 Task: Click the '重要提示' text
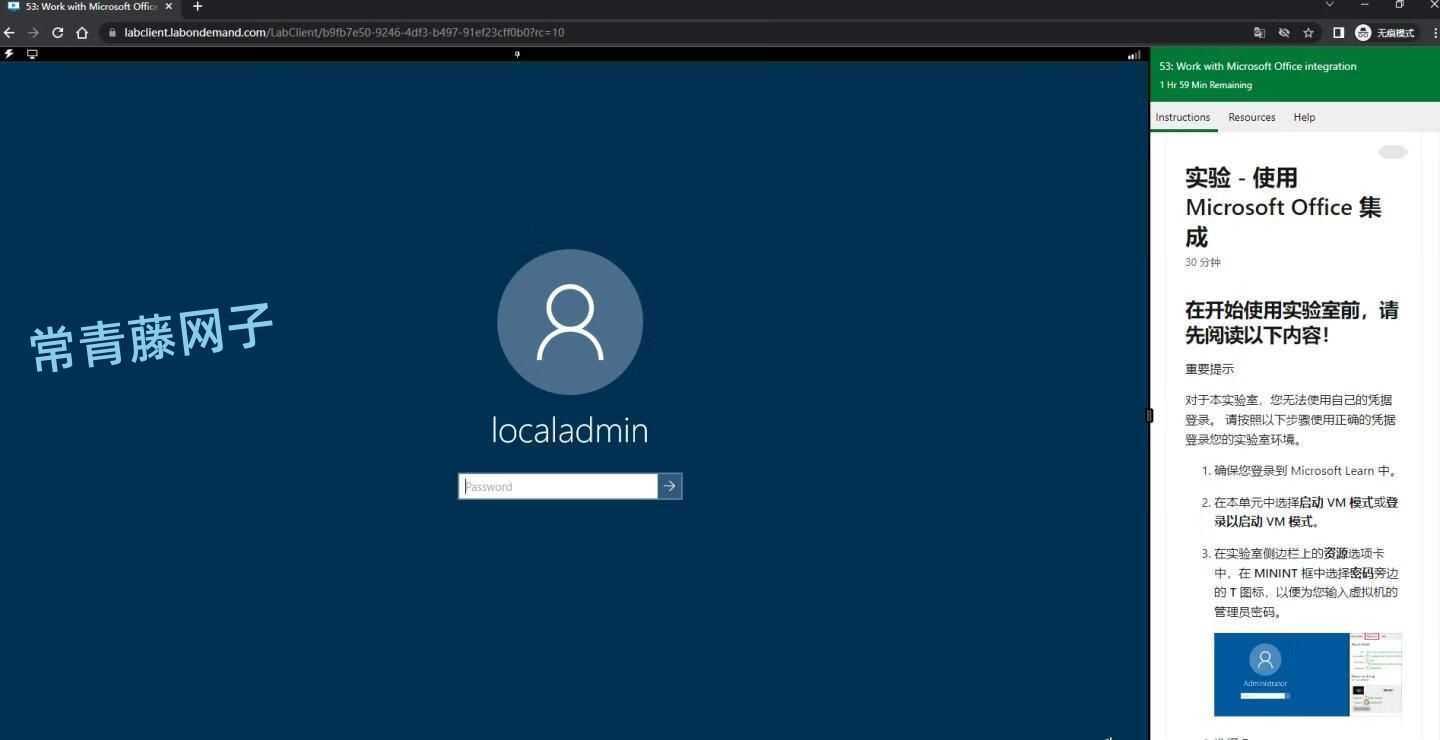[1210, 369]
